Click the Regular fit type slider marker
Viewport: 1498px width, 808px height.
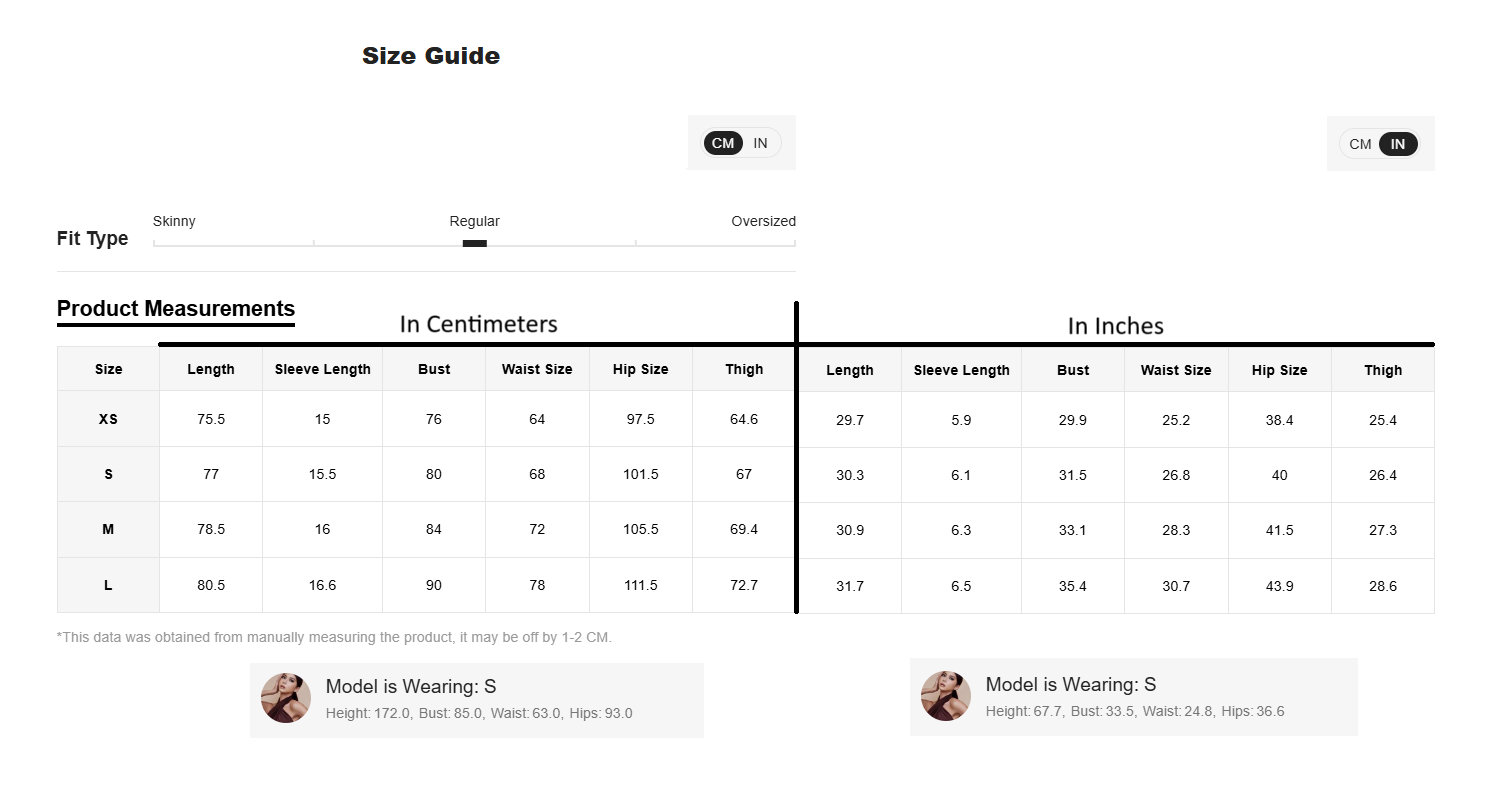click(x=475, y=243)
